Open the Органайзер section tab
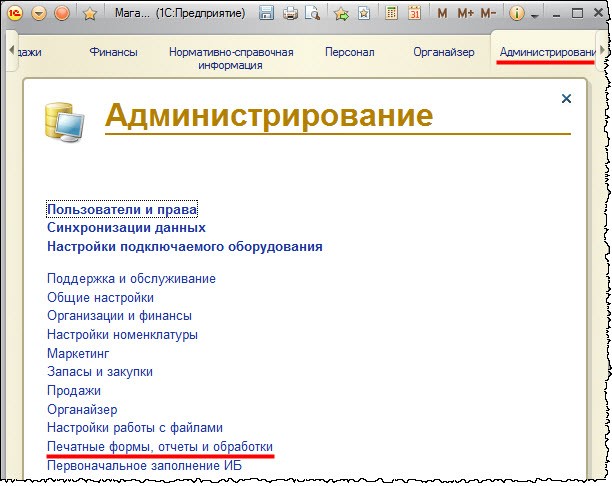Screen dimensions: 612x486 point(444,52)
